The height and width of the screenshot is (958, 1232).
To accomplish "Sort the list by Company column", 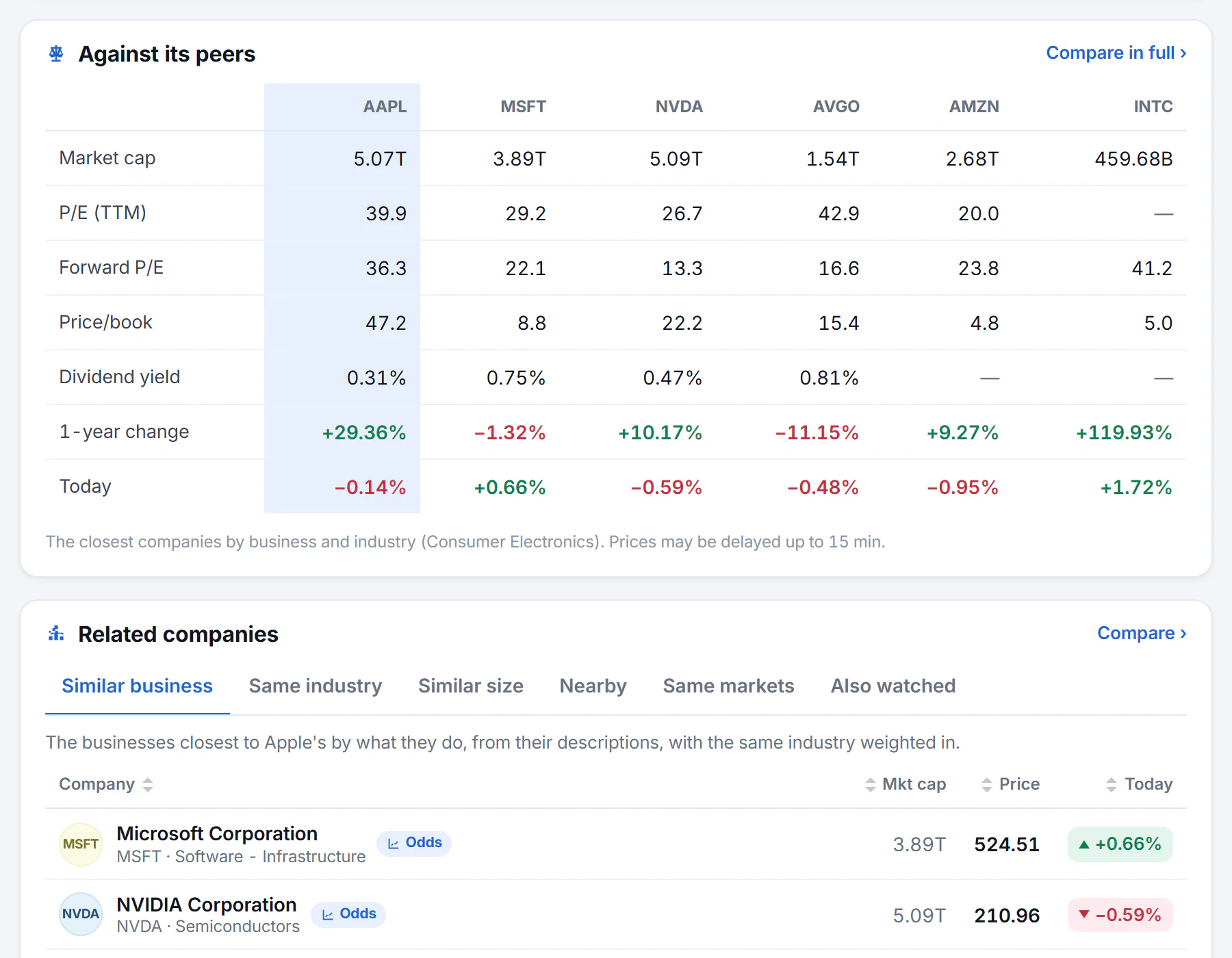I will (x=106, y=784).
